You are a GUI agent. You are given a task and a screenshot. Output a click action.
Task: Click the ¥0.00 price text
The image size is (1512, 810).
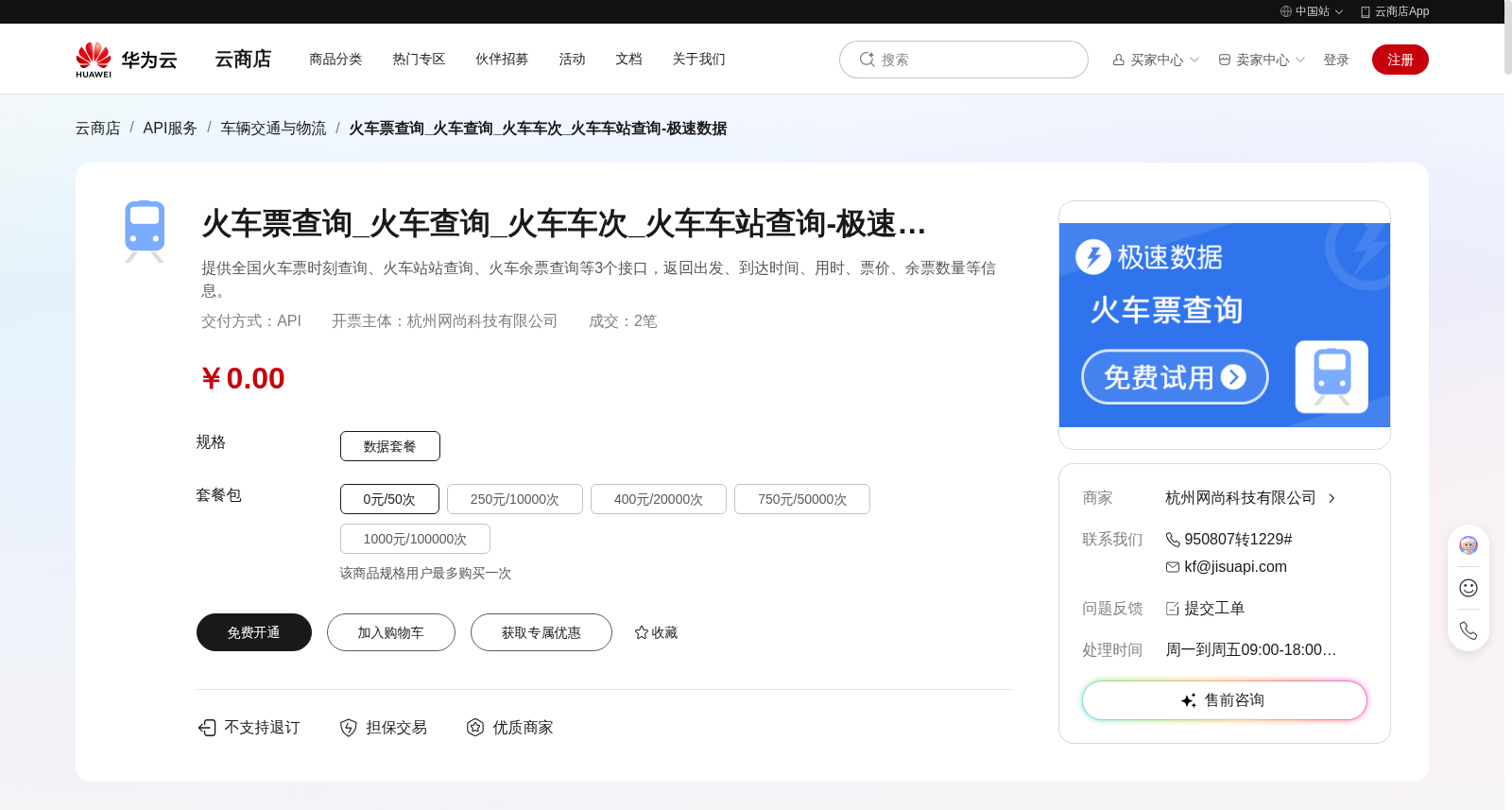point(243,378)
